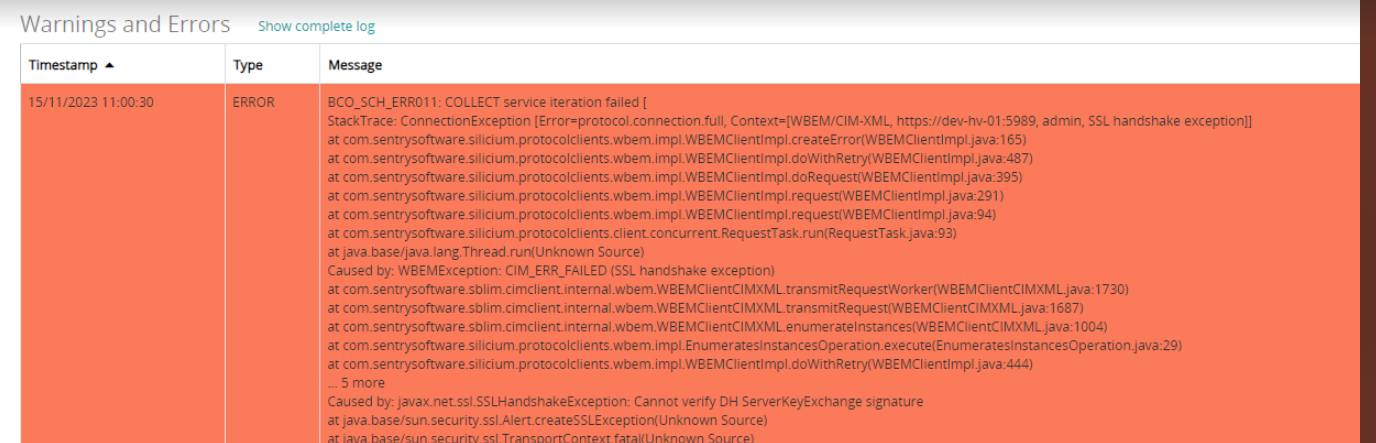Open the Show complete log link
Viewport: 1376px width, 443px height.
pos(316,27)
